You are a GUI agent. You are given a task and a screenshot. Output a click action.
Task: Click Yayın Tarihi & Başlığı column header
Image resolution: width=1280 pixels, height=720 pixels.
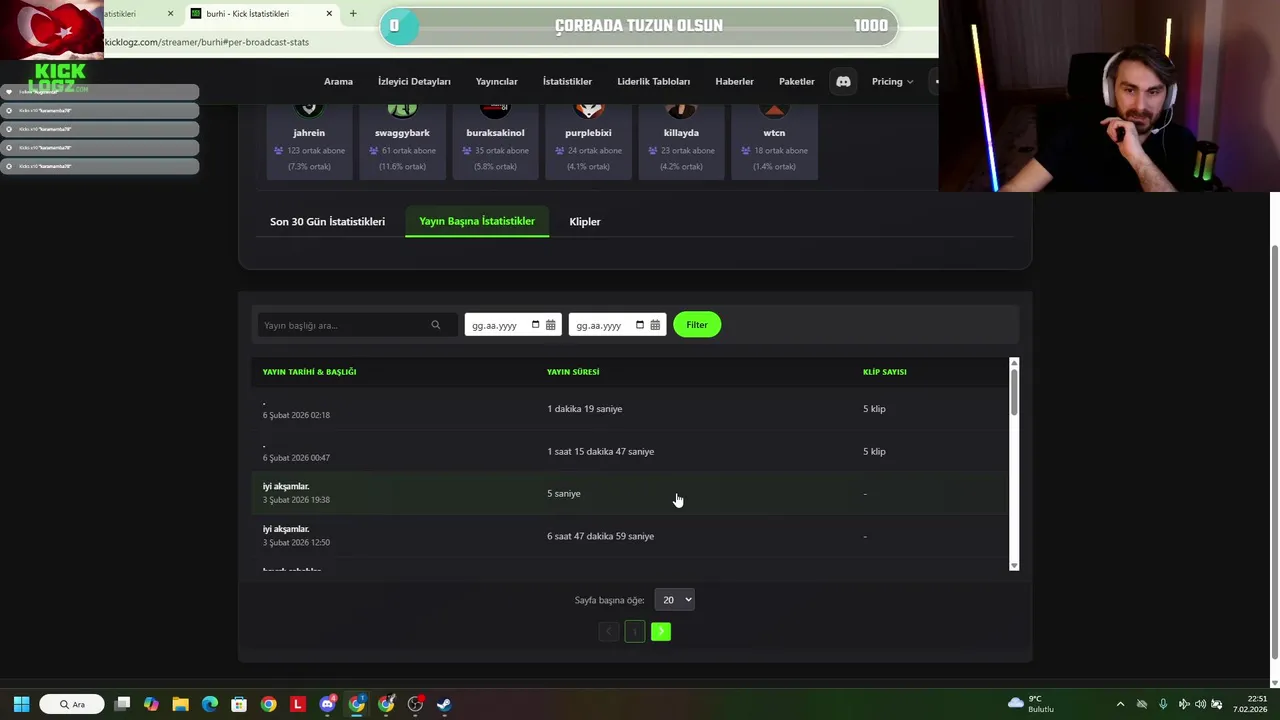309,372
